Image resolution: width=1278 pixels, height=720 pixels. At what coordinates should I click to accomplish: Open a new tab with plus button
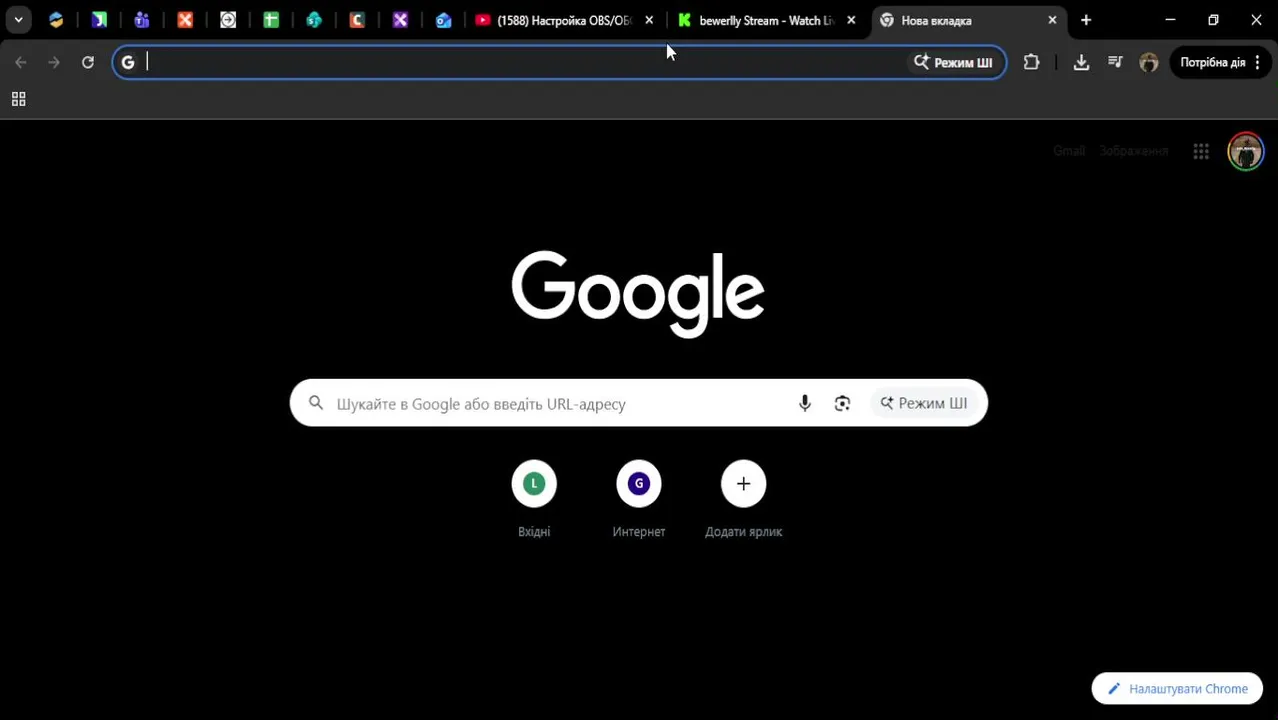click(x=1086, y=20)
